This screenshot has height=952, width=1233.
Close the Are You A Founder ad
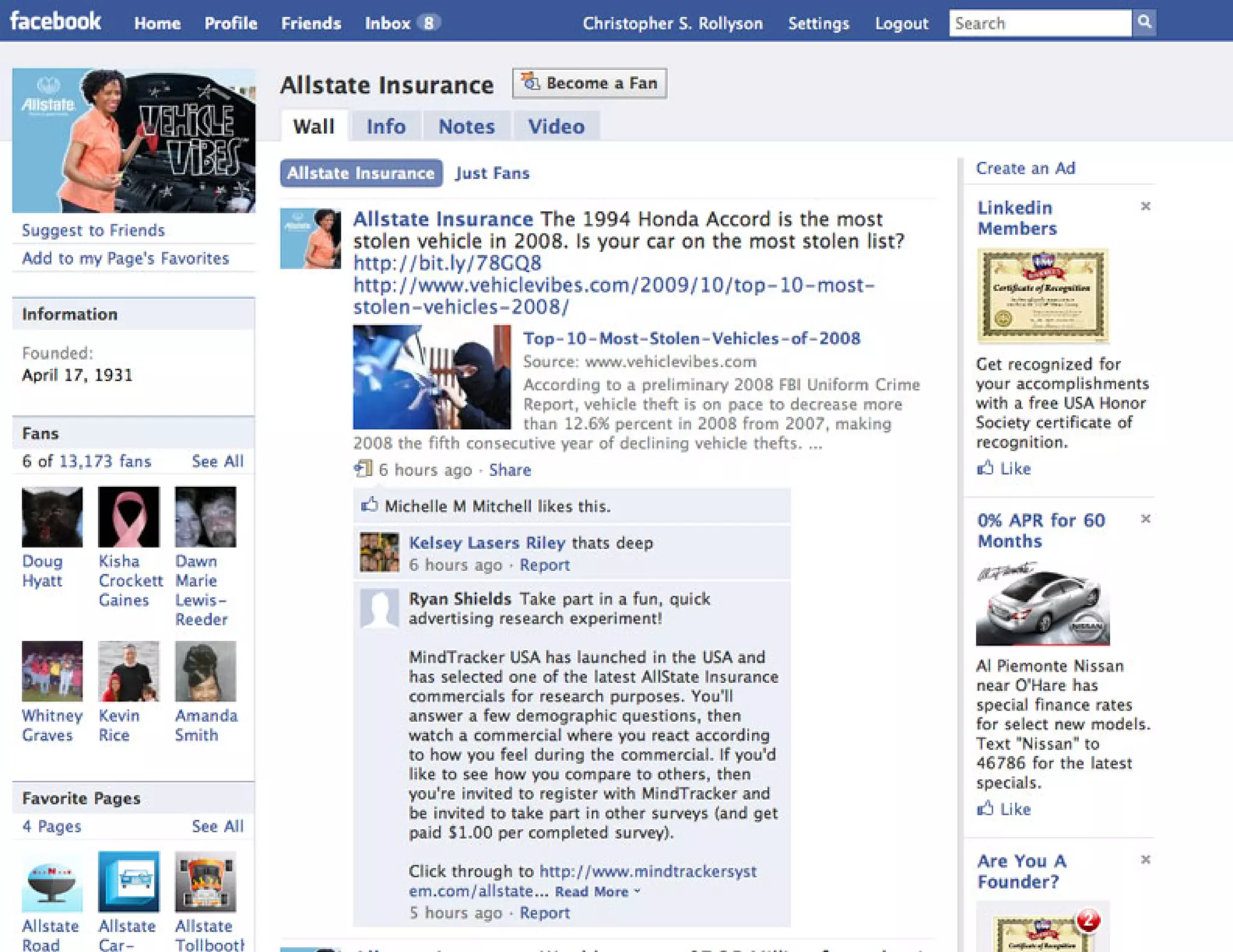[1145, 859]
